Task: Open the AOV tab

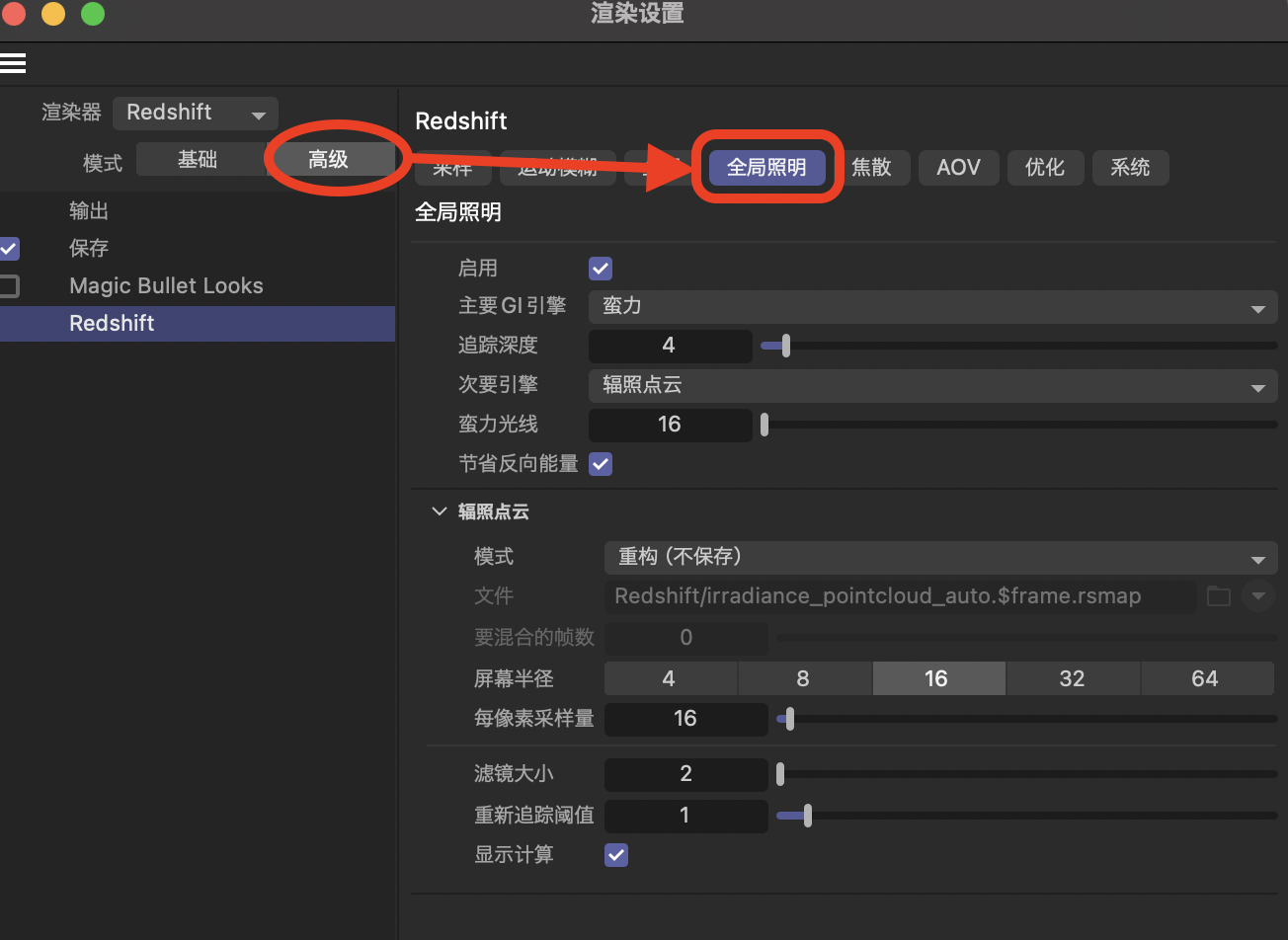Action: coord(958,168)
